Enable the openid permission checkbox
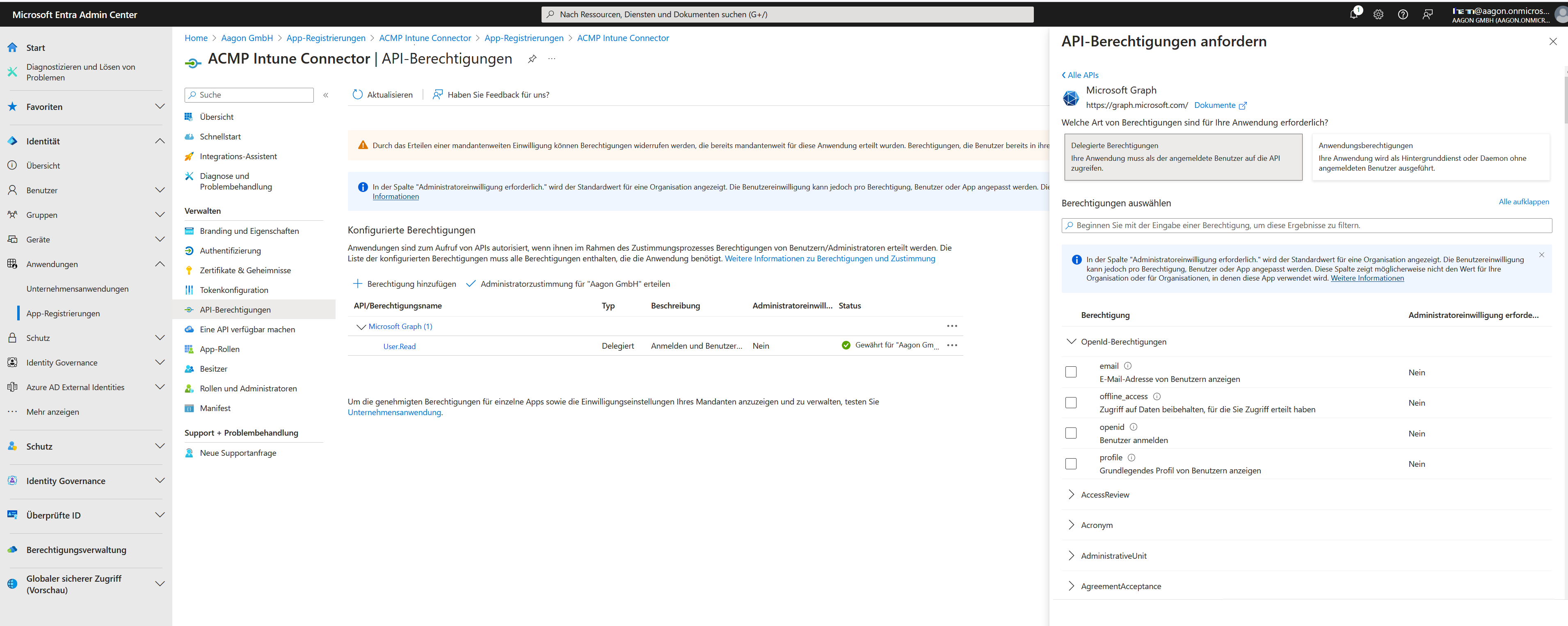This screenshot has height=626, width=1568. (1071, 433)
